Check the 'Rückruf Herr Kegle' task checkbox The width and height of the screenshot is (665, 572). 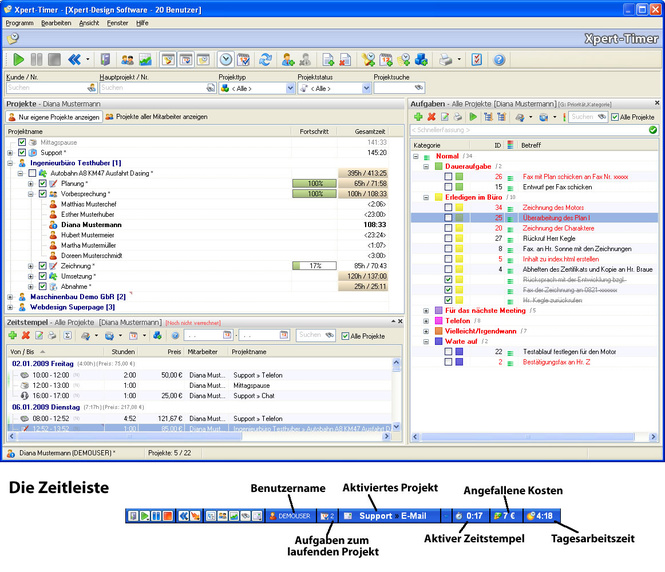[448, 238]
